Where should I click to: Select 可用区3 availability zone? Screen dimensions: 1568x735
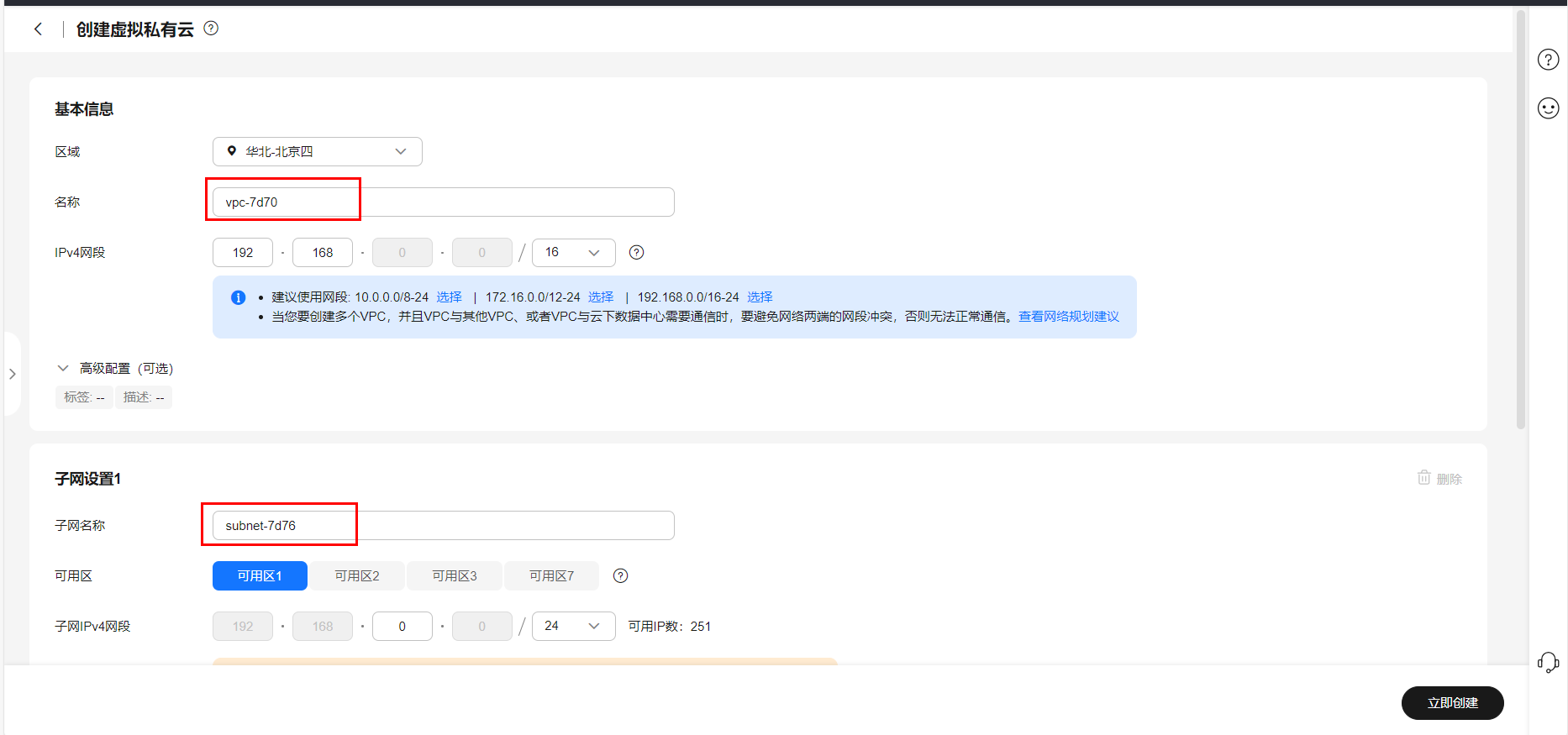pyautogui.click(x=455, y=575)
